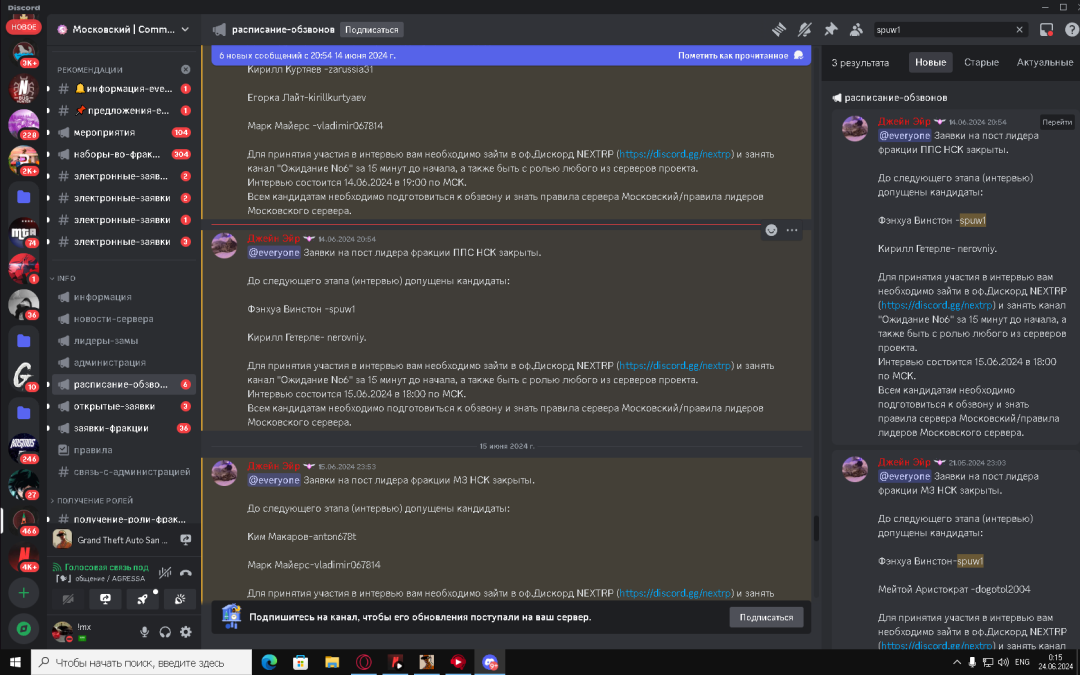The image size is (1080, 675).
Task: Share your screen from the voice panel
Action: tap(105, 599)
